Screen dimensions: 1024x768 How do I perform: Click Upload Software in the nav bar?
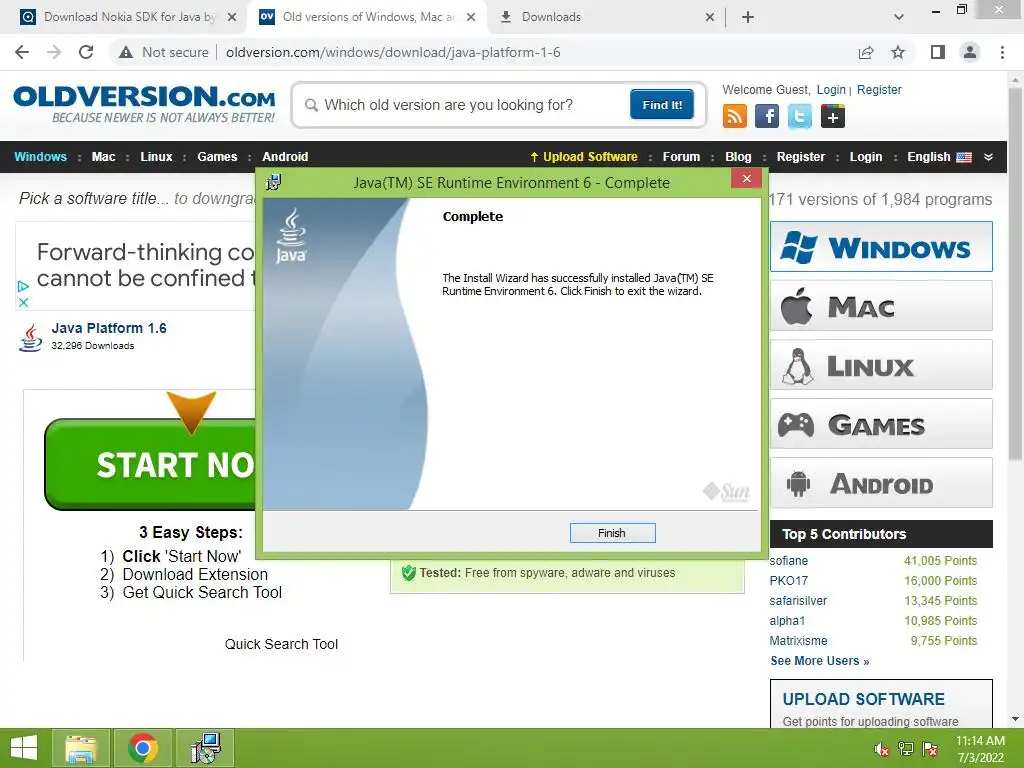584,157
